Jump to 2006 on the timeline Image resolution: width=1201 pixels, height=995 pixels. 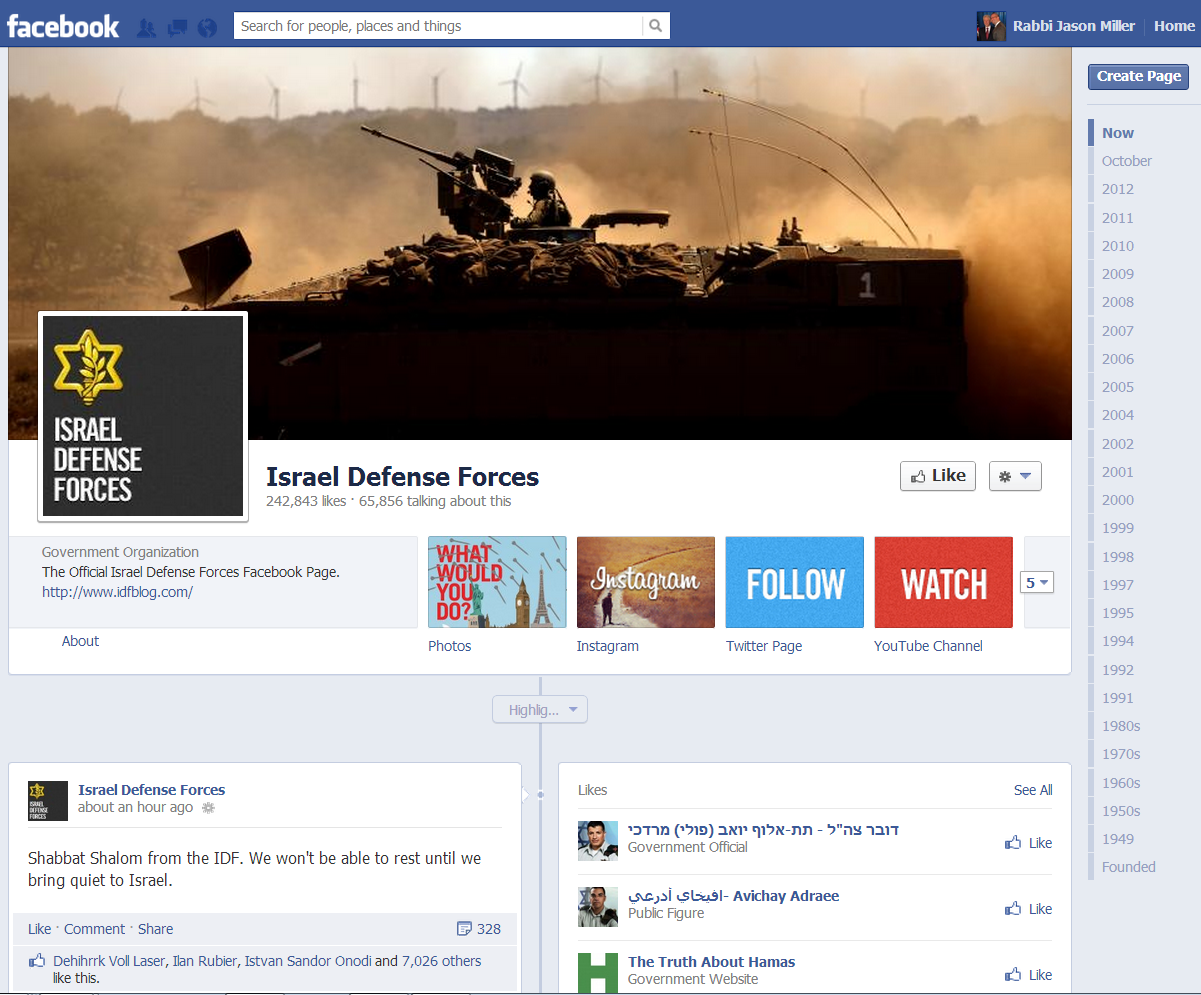[x=1118, y=359]
